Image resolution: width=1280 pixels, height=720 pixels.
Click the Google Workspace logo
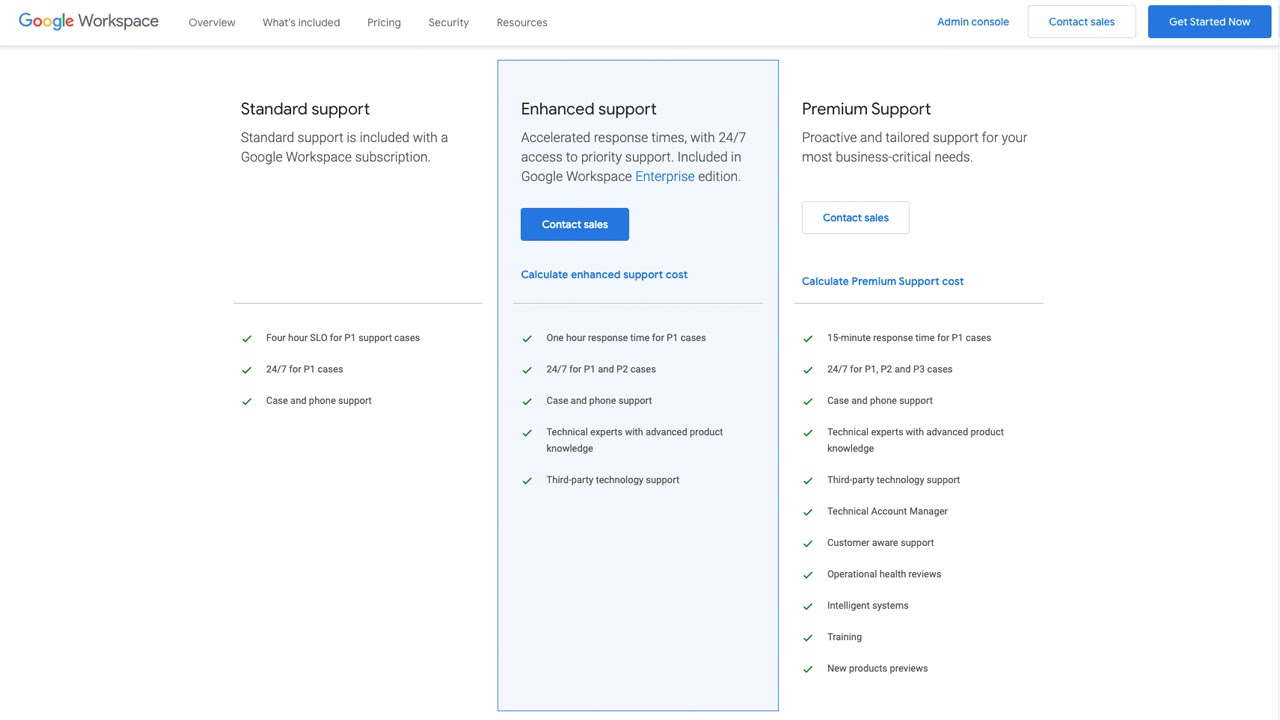88,22
